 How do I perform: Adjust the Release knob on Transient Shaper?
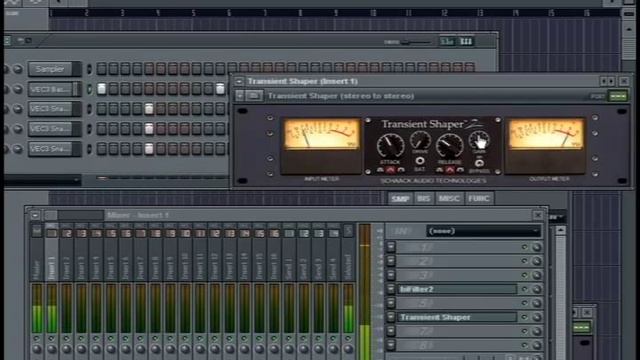point(449,146)
